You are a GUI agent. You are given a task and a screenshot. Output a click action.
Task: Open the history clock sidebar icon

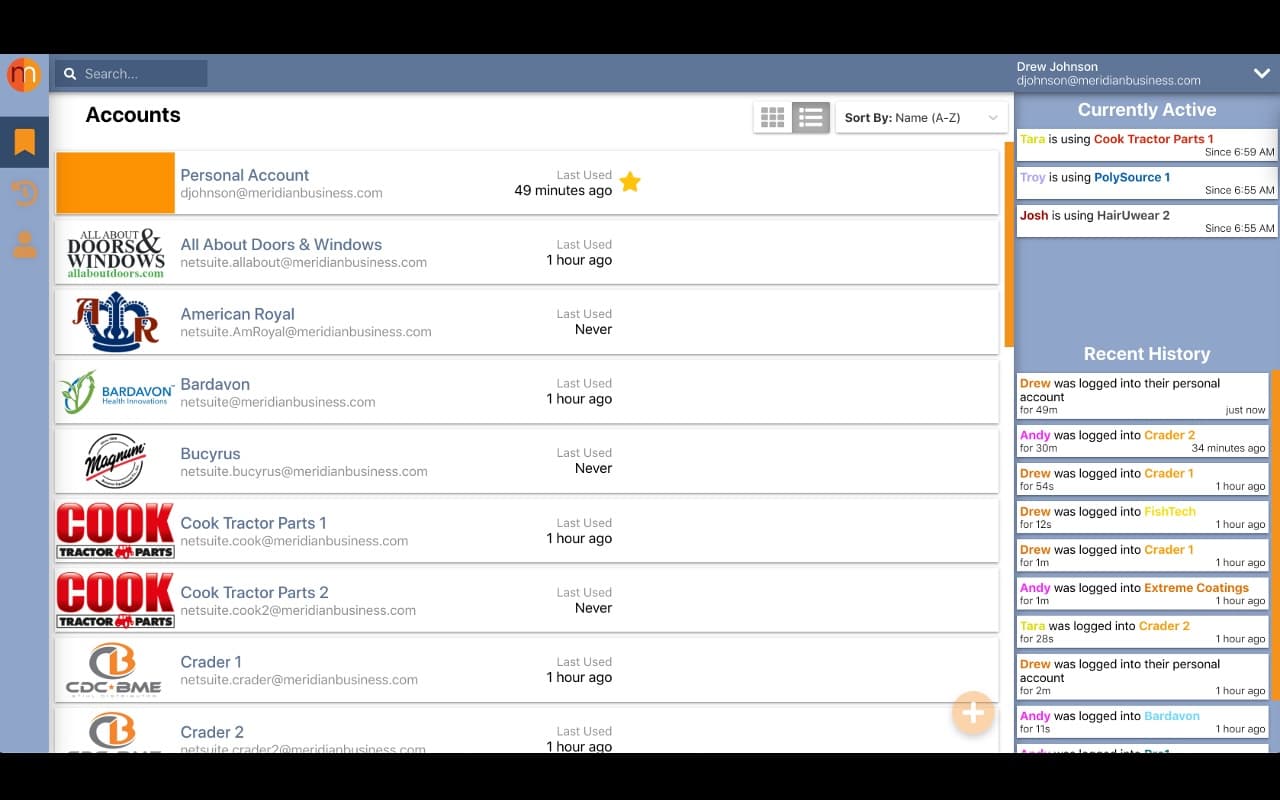tap(24, 193)
